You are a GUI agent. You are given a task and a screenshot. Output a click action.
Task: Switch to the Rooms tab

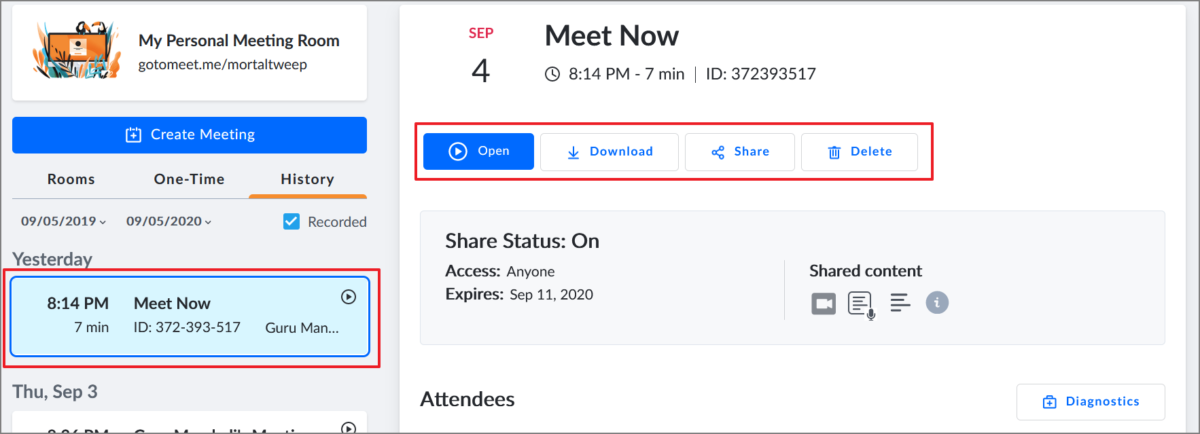(71, 180)
